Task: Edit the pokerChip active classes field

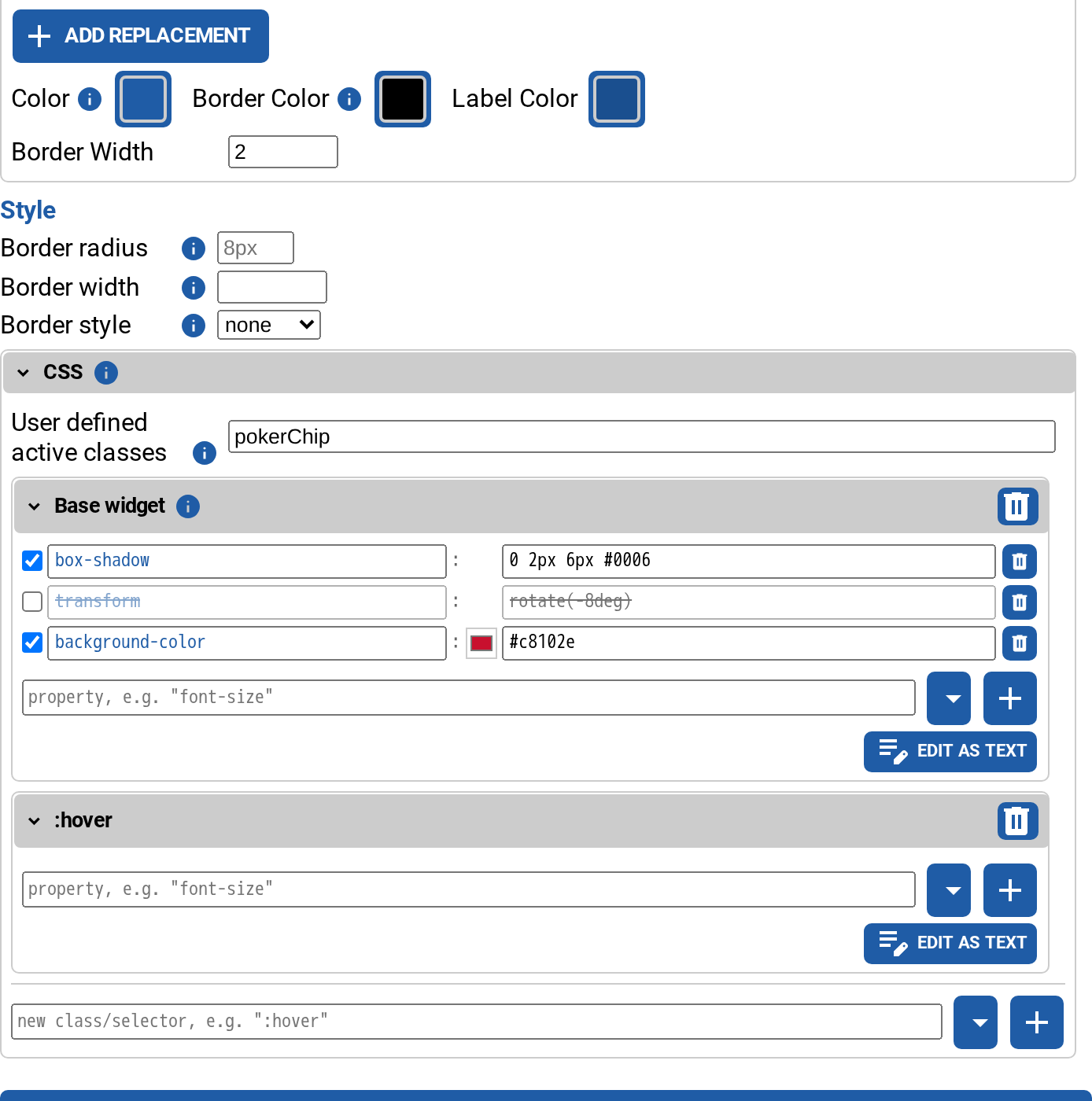Action: coord(642,436)
